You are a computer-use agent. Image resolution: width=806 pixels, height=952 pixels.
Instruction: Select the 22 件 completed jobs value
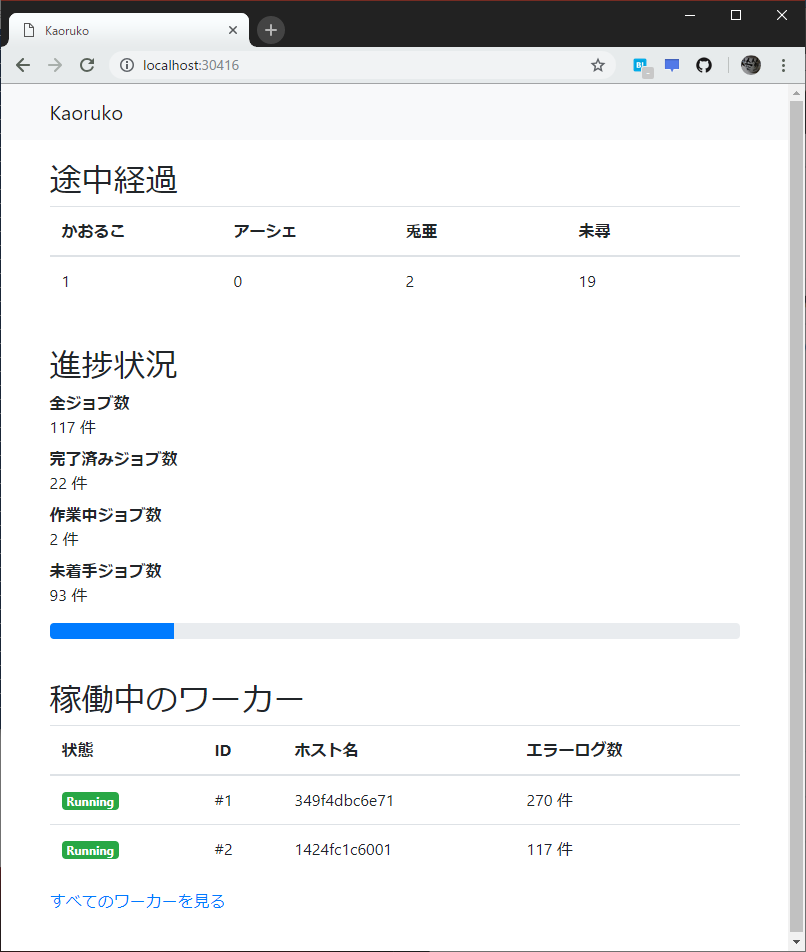(69, 484)
